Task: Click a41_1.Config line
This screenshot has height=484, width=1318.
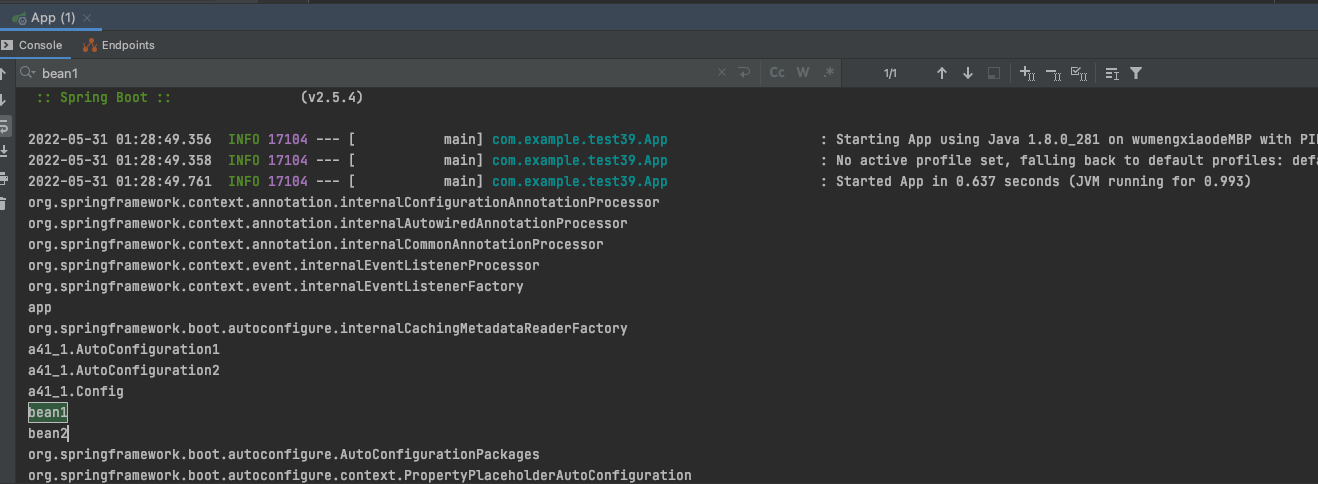Action: tap(76, 392)
